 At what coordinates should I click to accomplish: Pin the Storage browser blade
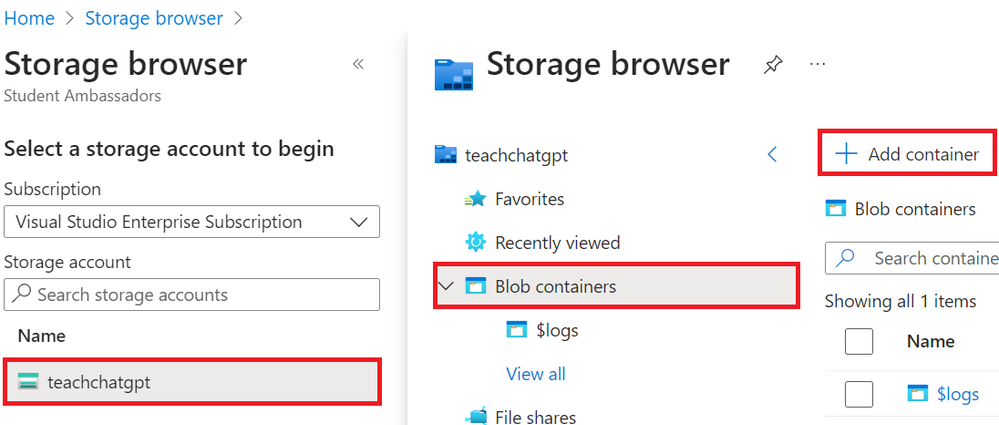[772, 66]
